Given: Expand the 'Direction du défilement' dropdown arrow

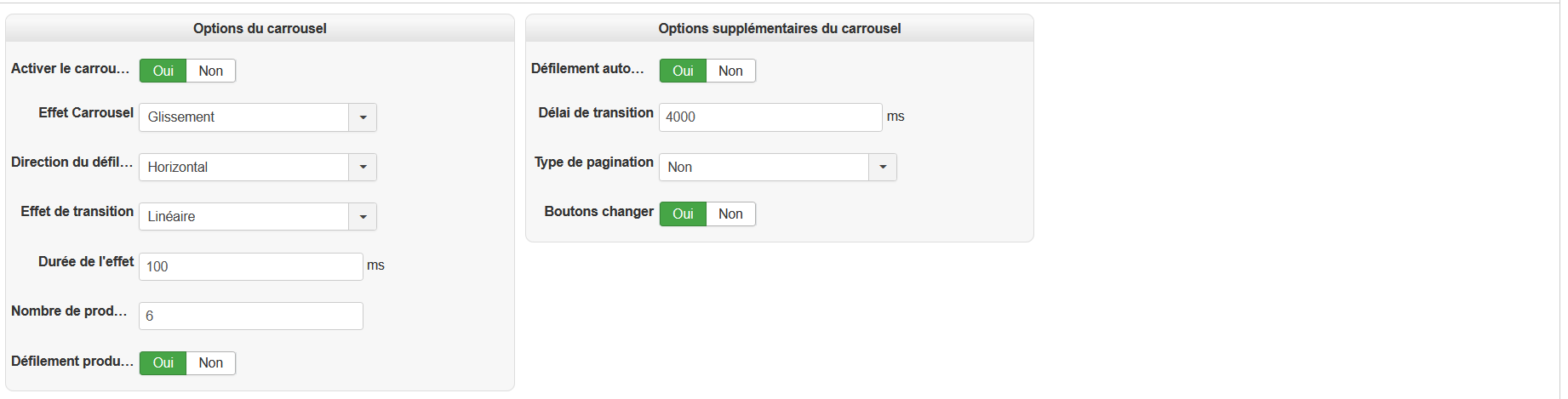Looking at the screenshot, I should pyautogui.click(x=363, y=167).
